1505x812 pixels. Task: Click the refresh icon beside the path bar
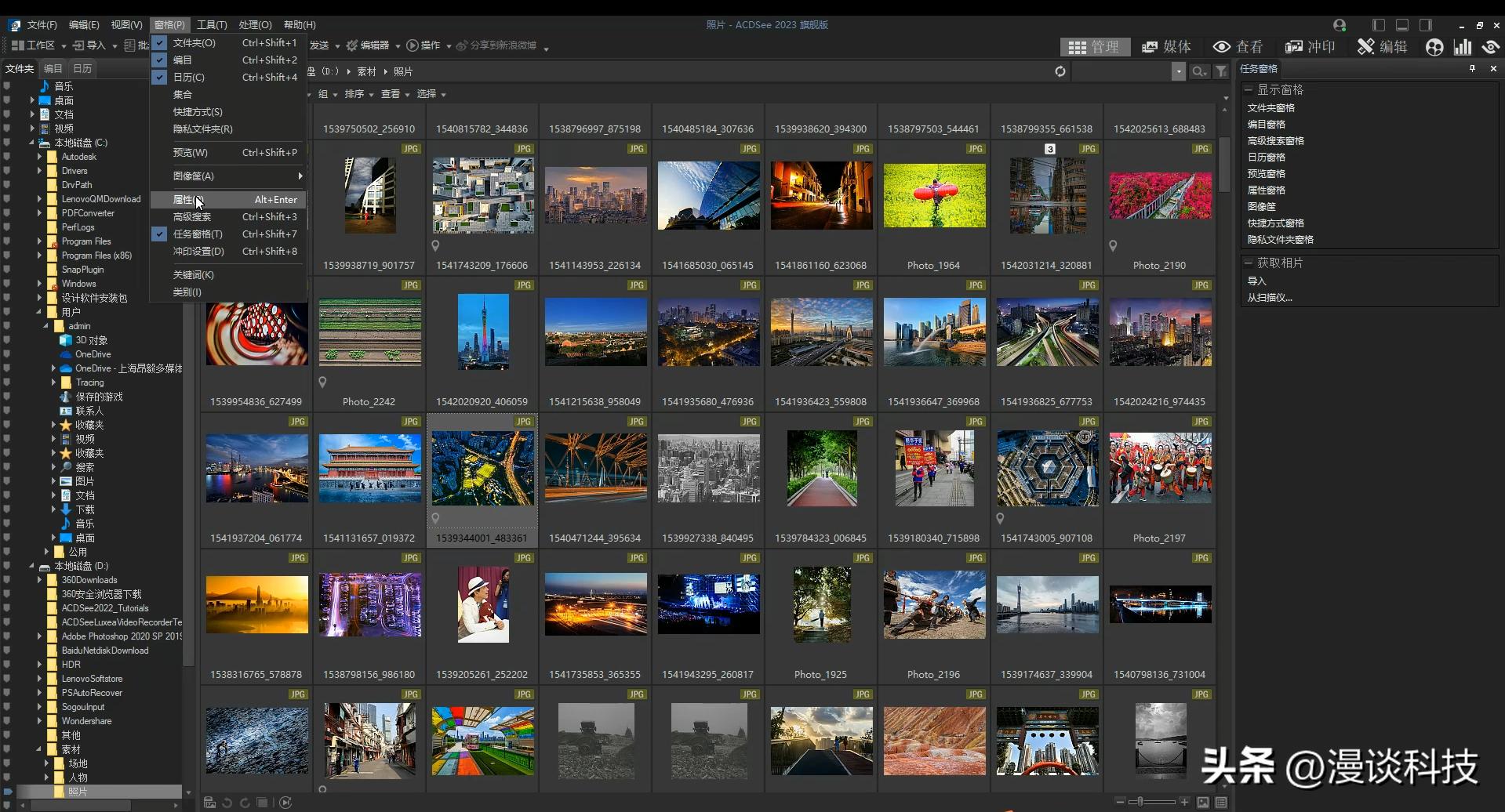[1060, 71]
